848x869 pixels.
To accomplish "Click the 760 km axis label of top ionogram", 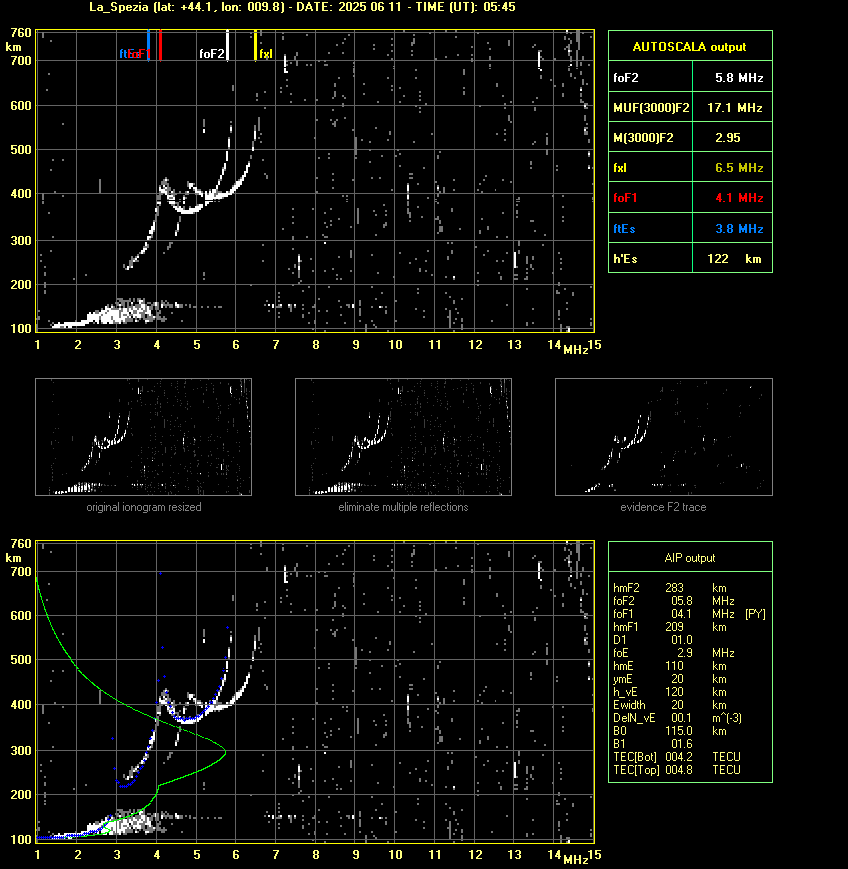I will [x=21, y=33].
